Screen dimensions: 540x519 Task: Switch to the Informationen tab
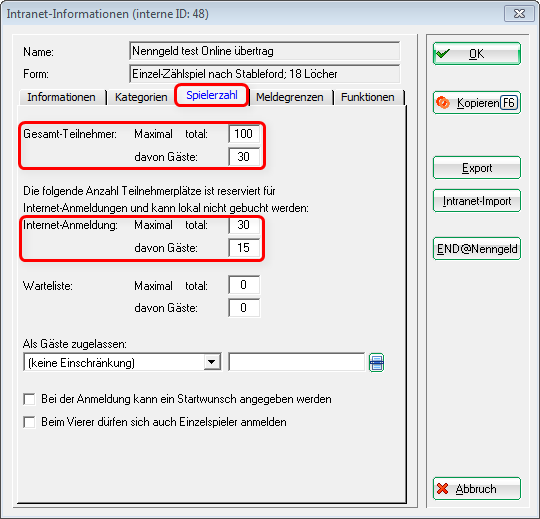[x=62, y=97]
